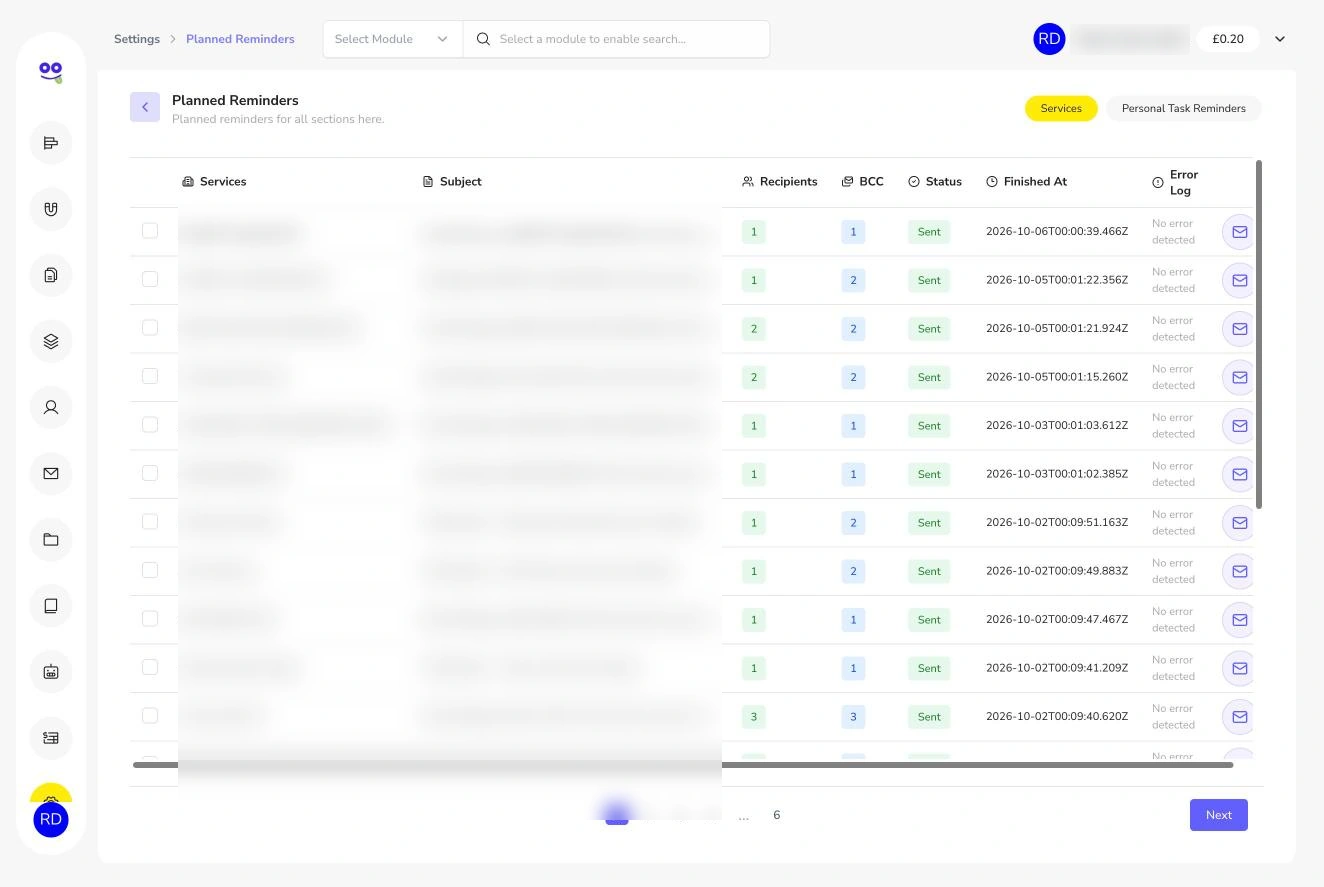Click the RD avatar in top bar
Viewport: 1324px width, 887px height.
tap(1049, 39)
